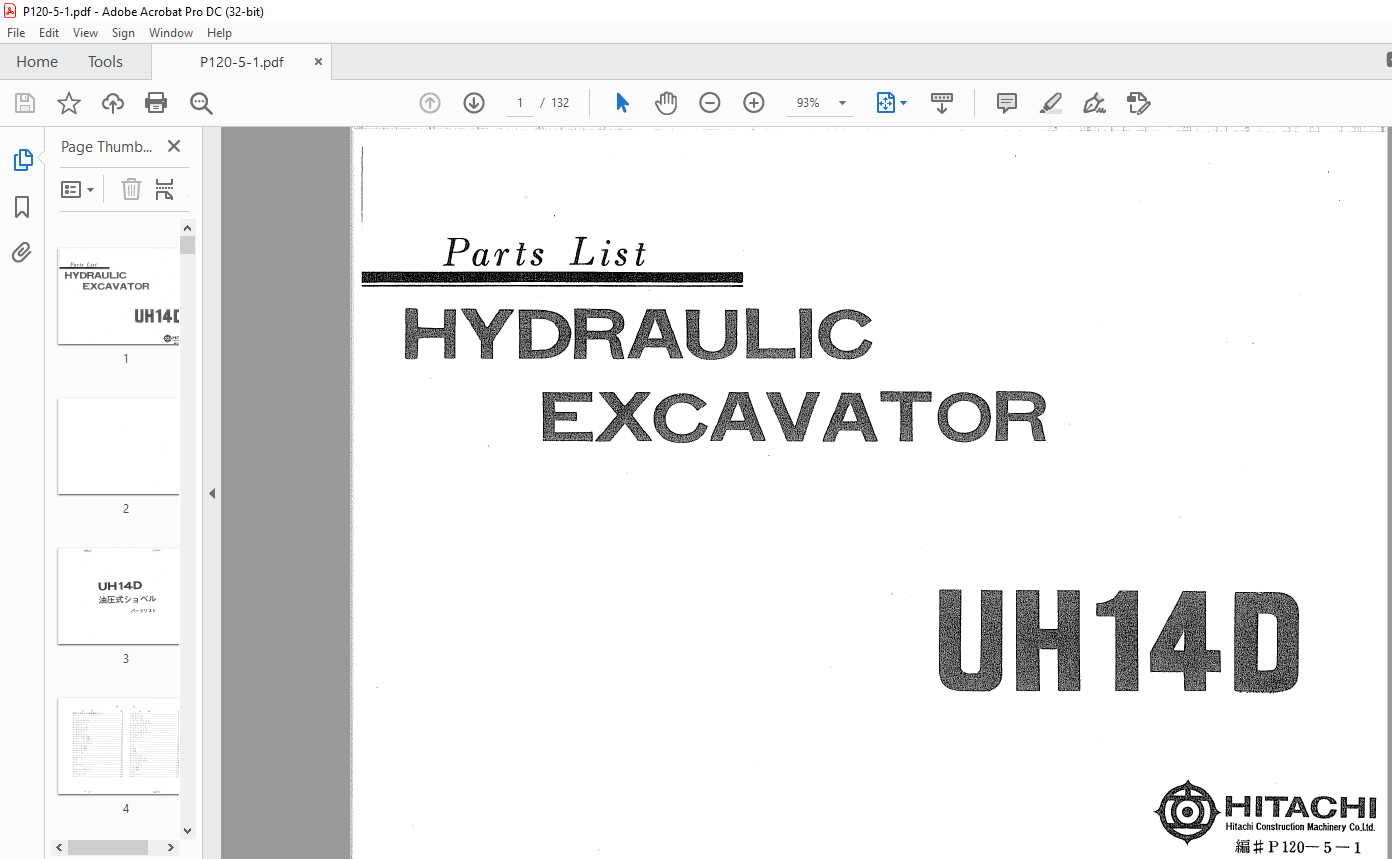Activate the Hand pan tool
Screen dimensions: 1392x859
666,103
